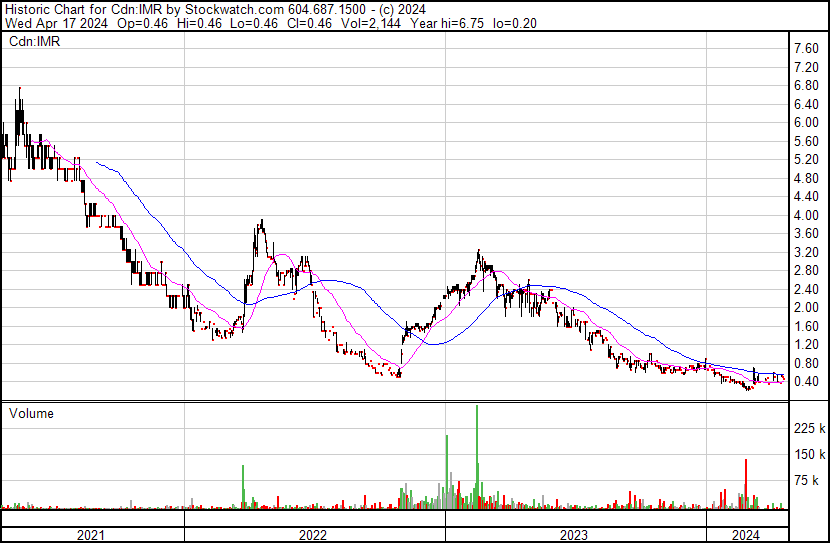The width and height of the screenshot is (830, 543).
Task: Click the 0.80 price axis label
Action: click(x=806, y=363)
